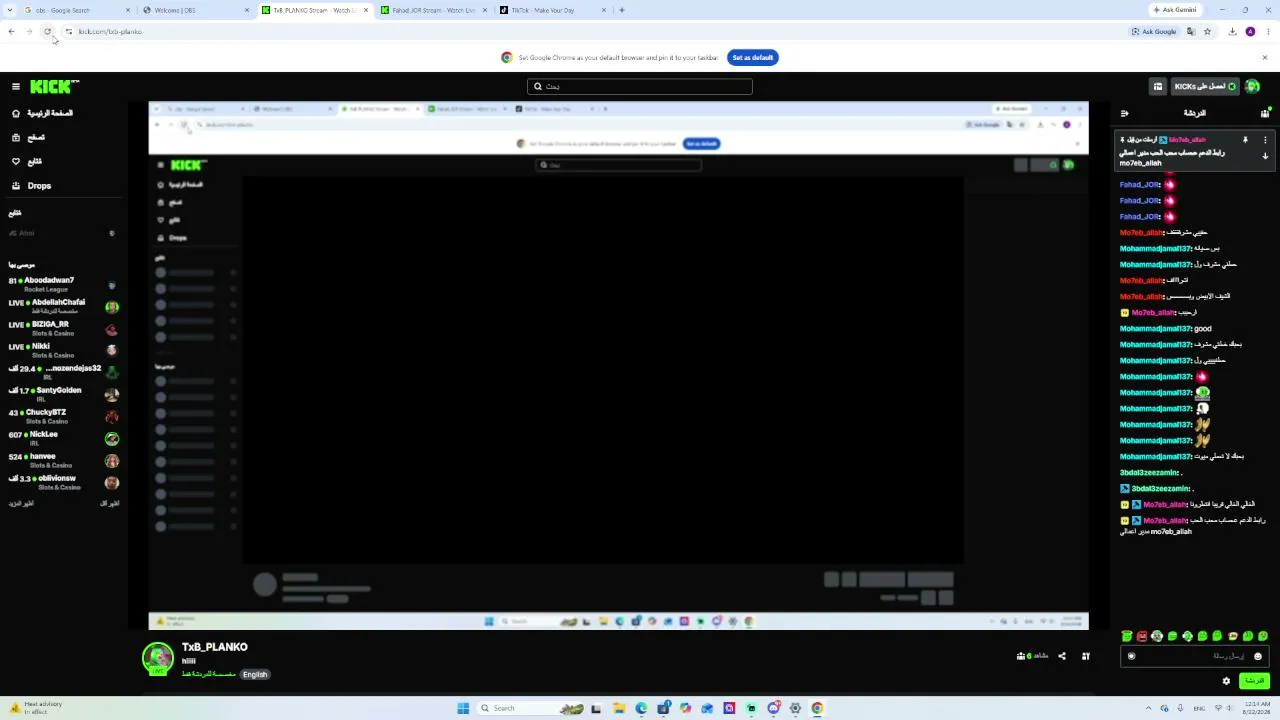The height and width of the screenshot is (720, 1280).
Task: Open Nikki channel in sidebar
Action: pyautogui.click(x=63, y=350)
